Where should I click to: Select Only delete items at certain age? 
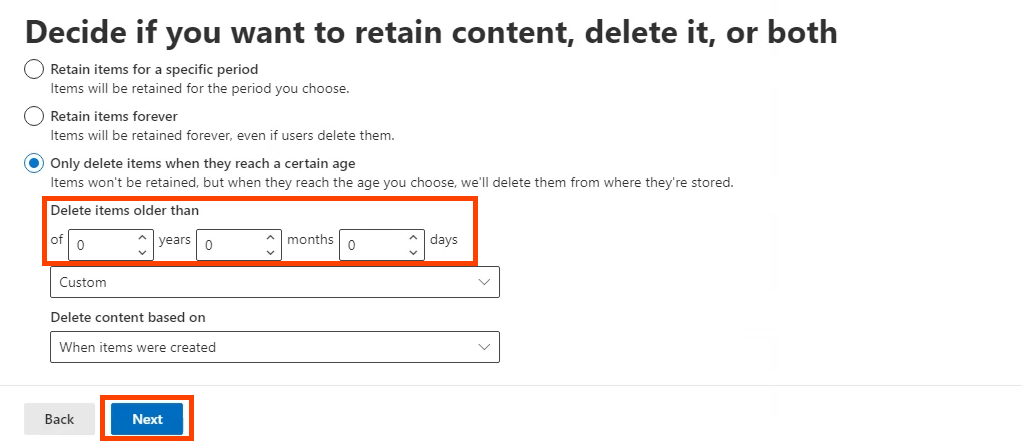tap(34, 163)
